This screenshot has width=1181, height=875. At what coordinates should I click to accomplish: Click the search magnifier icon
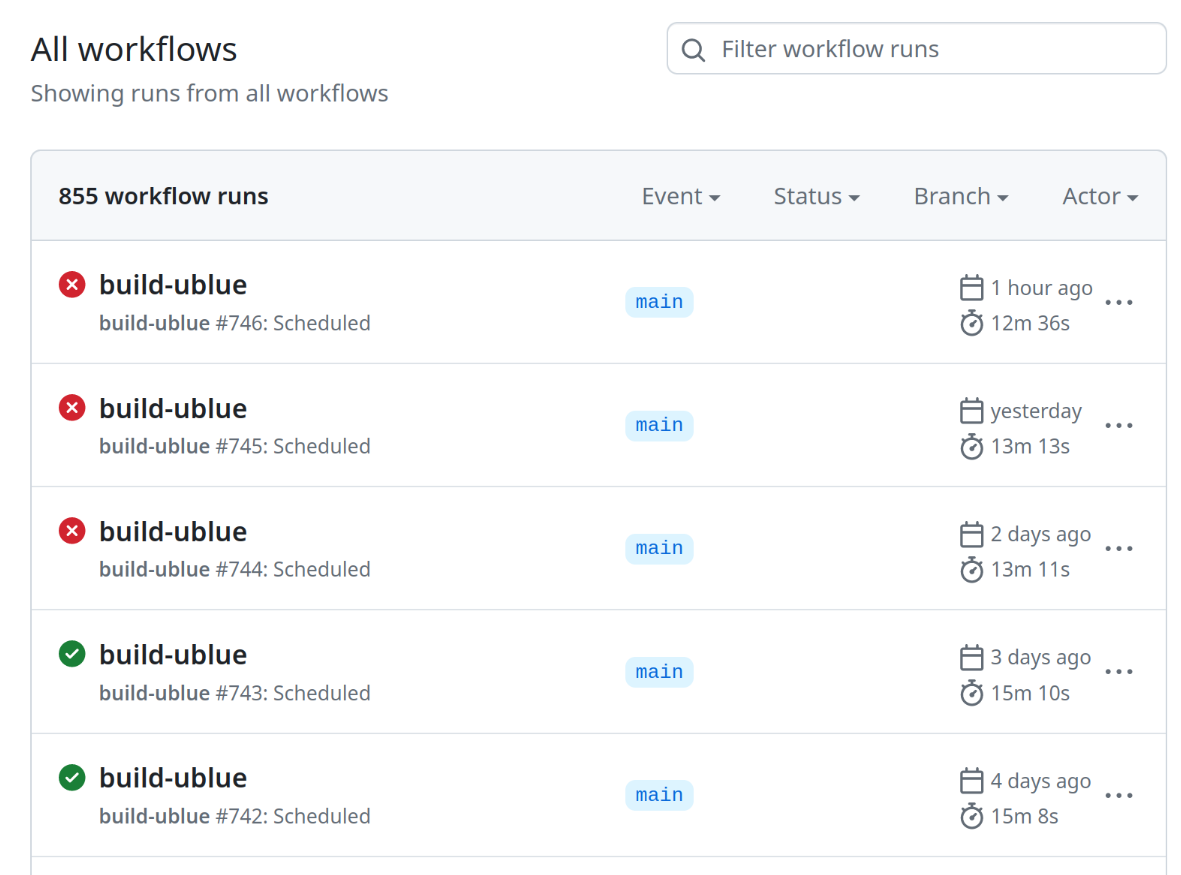[x=693, y=50]
